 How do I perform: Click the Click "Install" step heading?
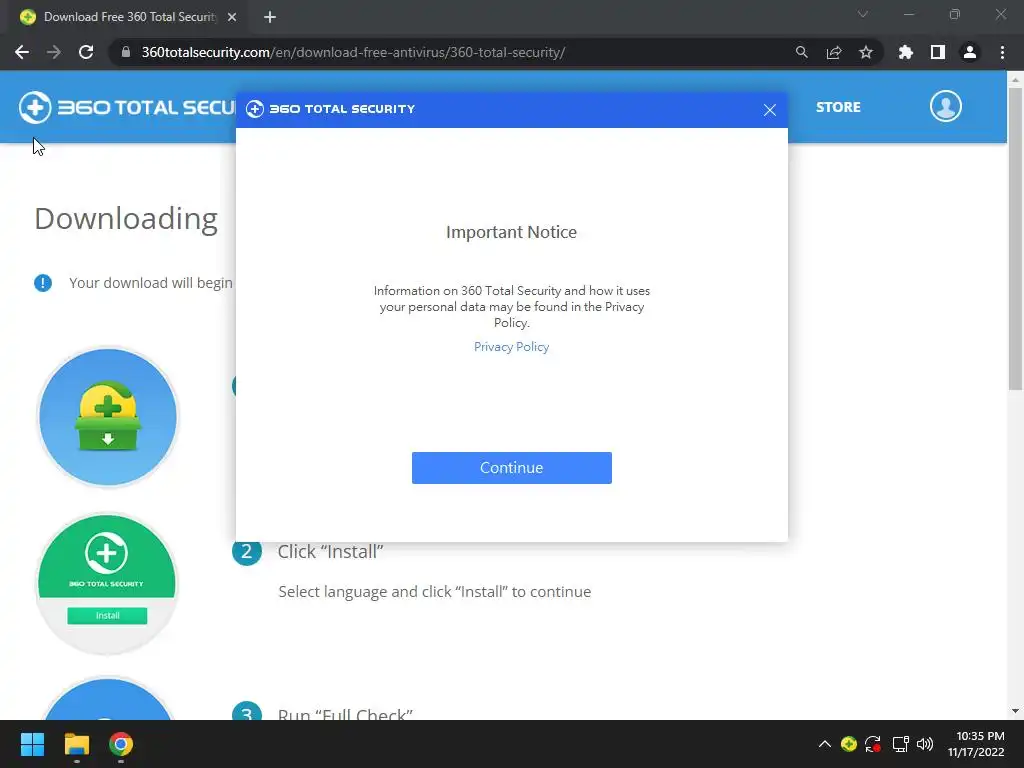330,552
